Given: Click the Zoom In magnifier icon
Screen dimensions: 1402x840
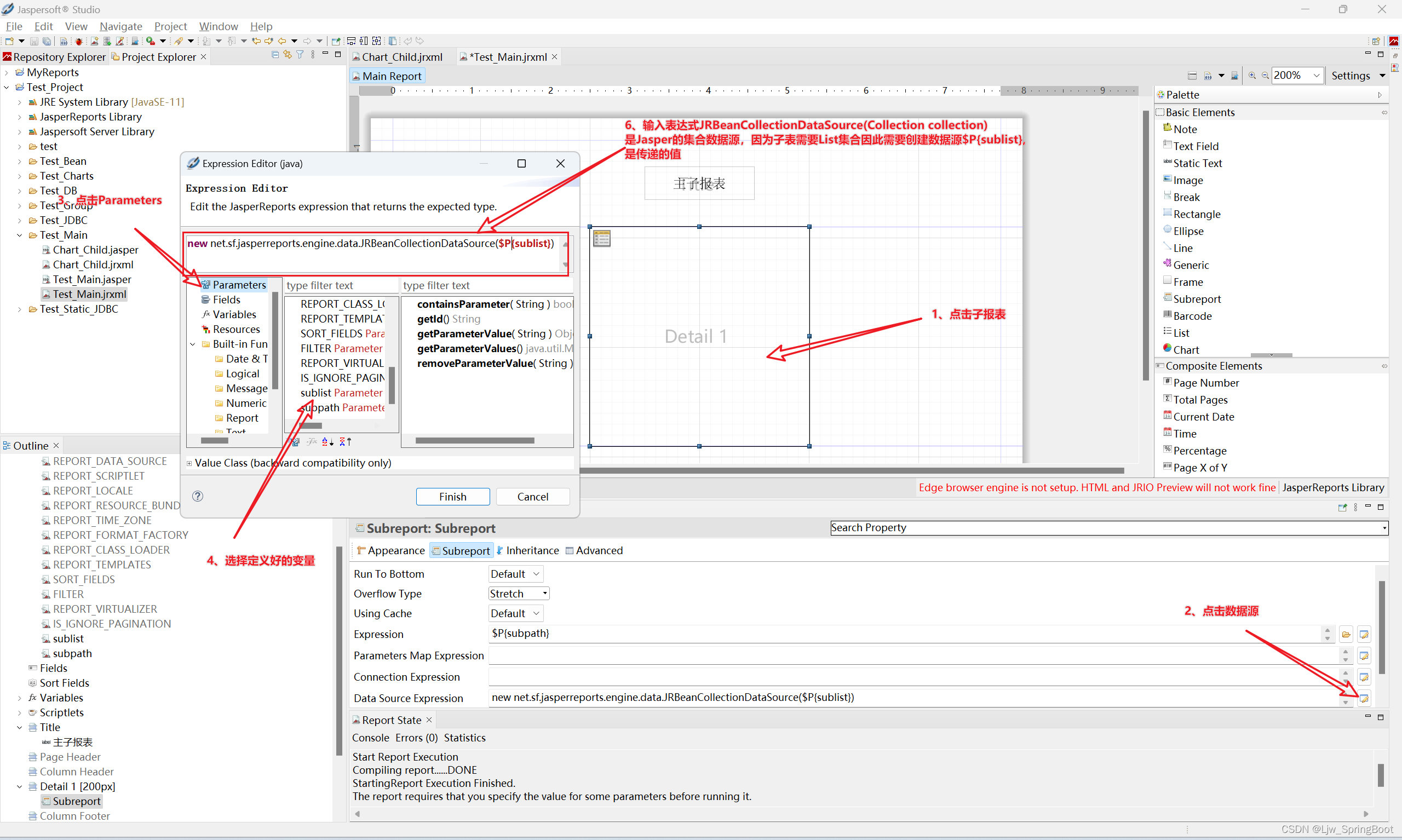Looking at the screenshot, I should pos(1252,75).
